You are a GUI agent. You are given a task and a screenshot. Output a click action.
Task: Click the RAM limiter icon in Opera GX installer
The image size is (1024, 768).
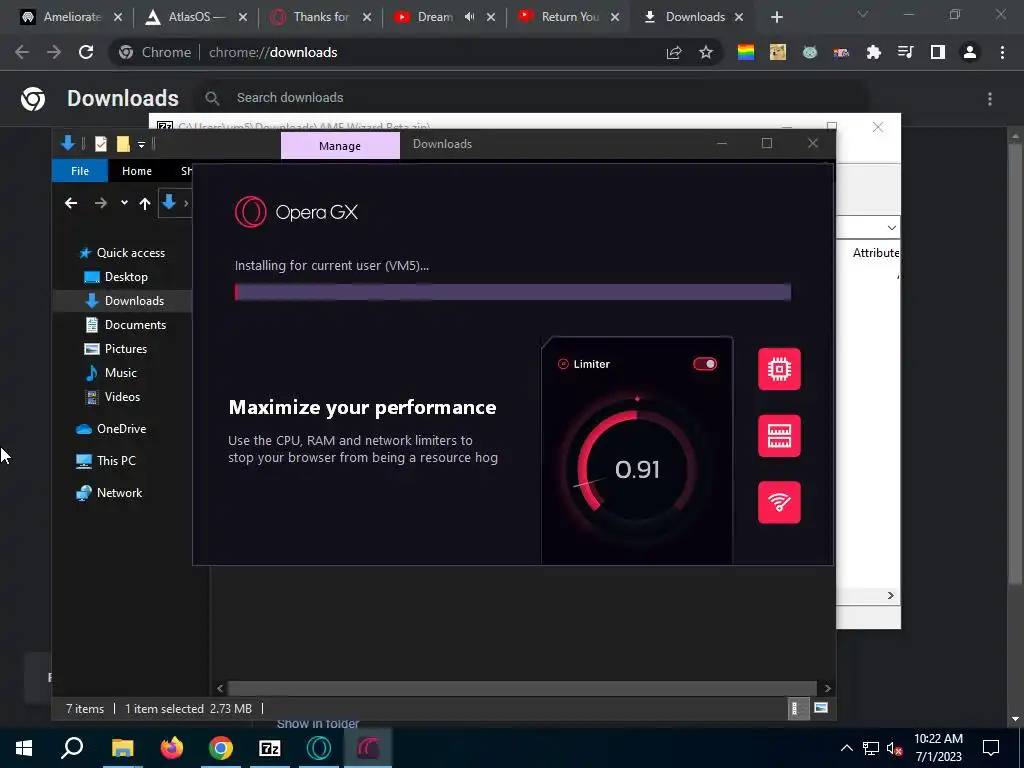pos(779,436)
